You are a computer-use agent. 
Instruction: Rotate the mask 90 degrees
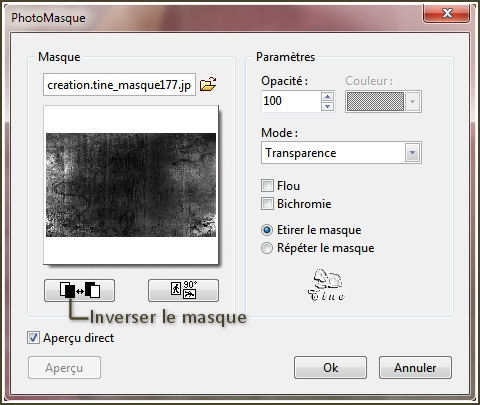[183, 290]
